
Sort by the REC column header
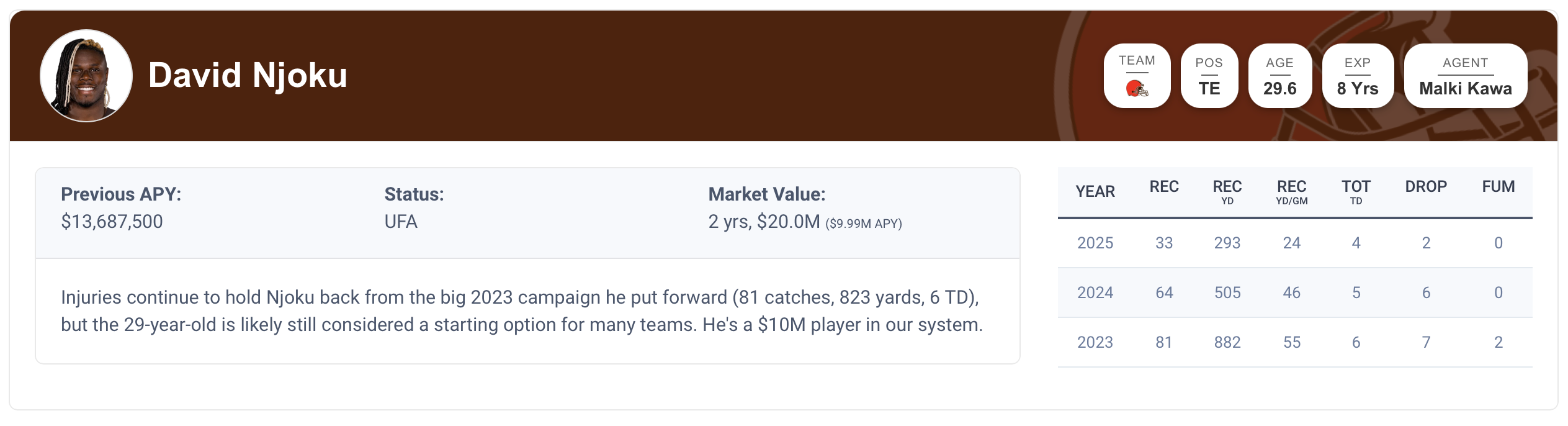pos(1163,187)
